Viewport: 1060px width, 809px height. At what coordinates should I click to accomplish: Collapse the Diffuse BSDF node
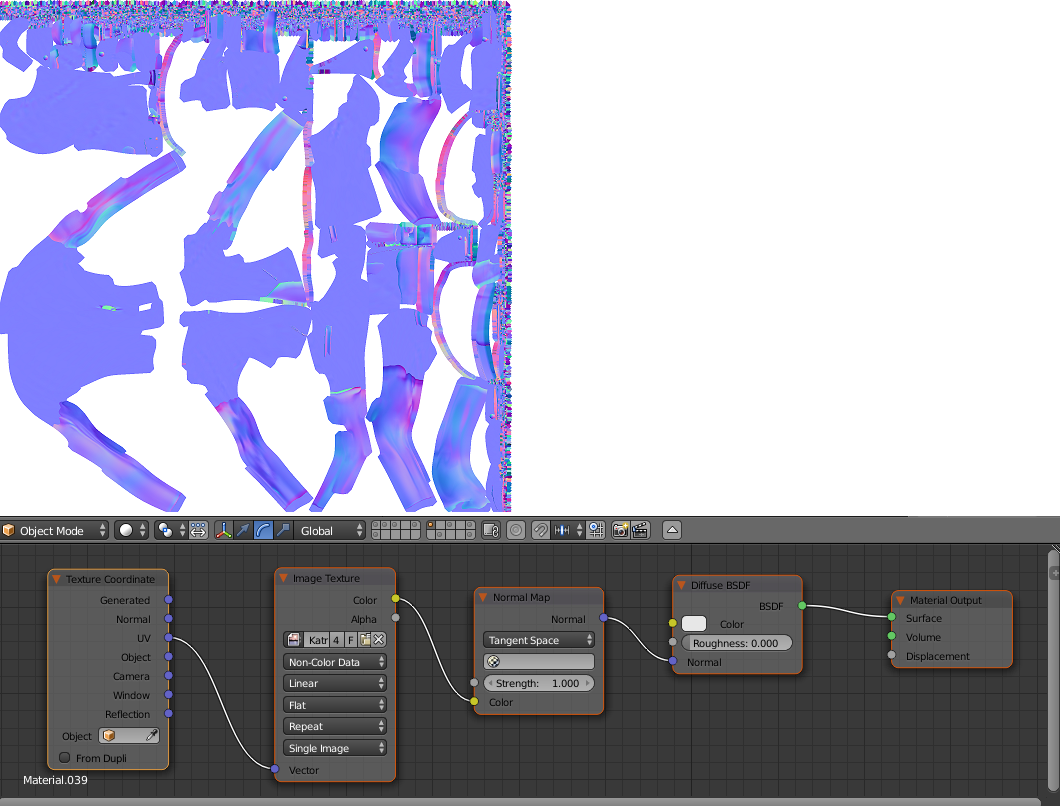point(681,585)
